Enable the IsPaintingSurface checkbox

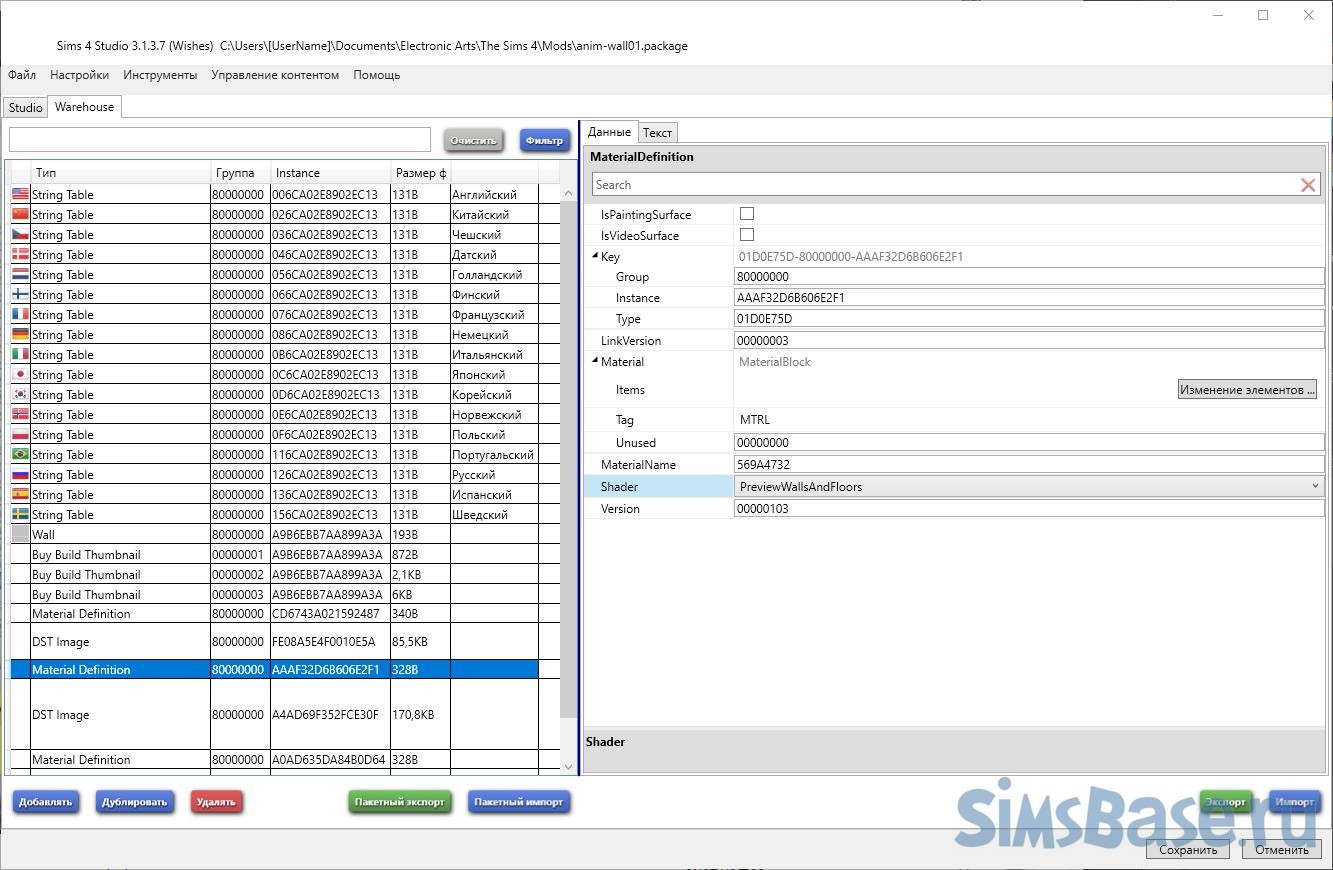coord(746,214)
